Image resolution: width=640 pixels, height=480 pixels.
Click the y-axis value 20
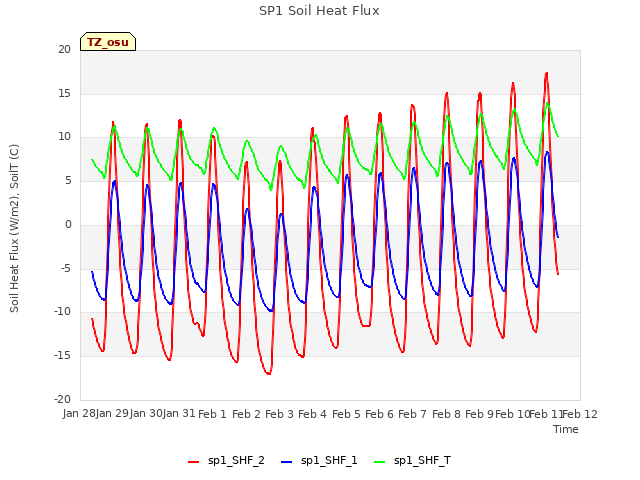pos(64,49)
